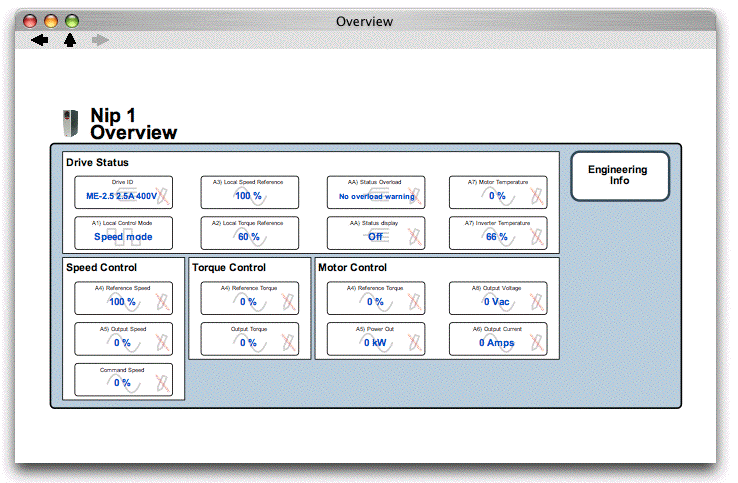
Task: Click the up arrow navigation icon
Action: click(70, 40)
